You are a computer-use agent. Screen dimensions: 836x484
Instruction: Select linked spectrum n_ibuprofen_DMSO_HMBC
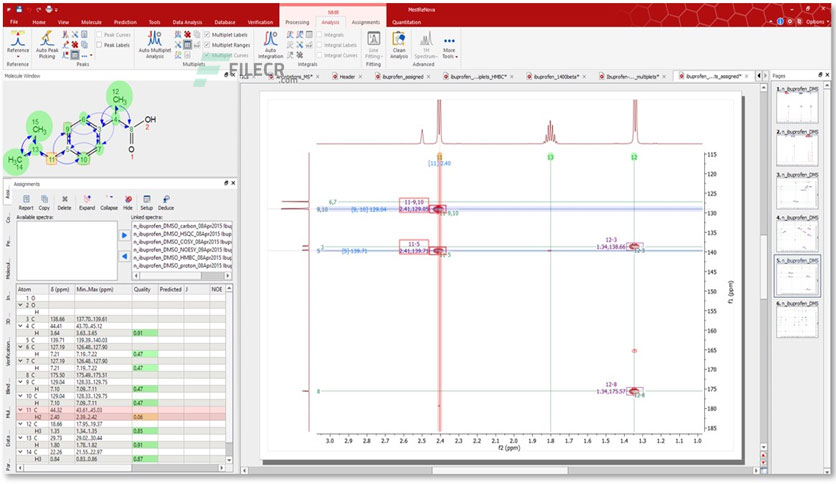click(182, 257)
